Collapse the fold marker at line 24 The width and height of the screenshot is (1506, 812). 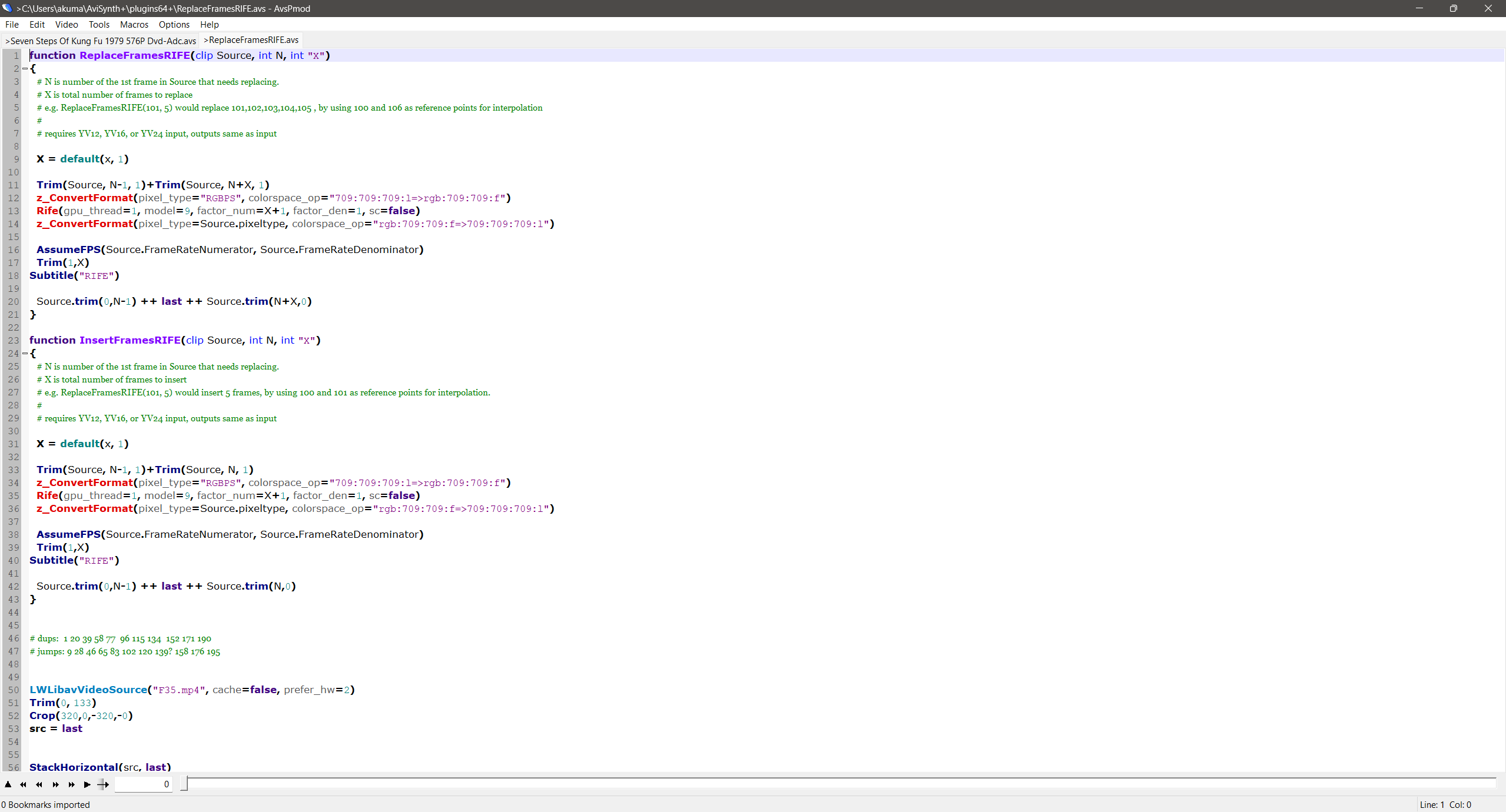pyautogui.click(x=25, y=354)
